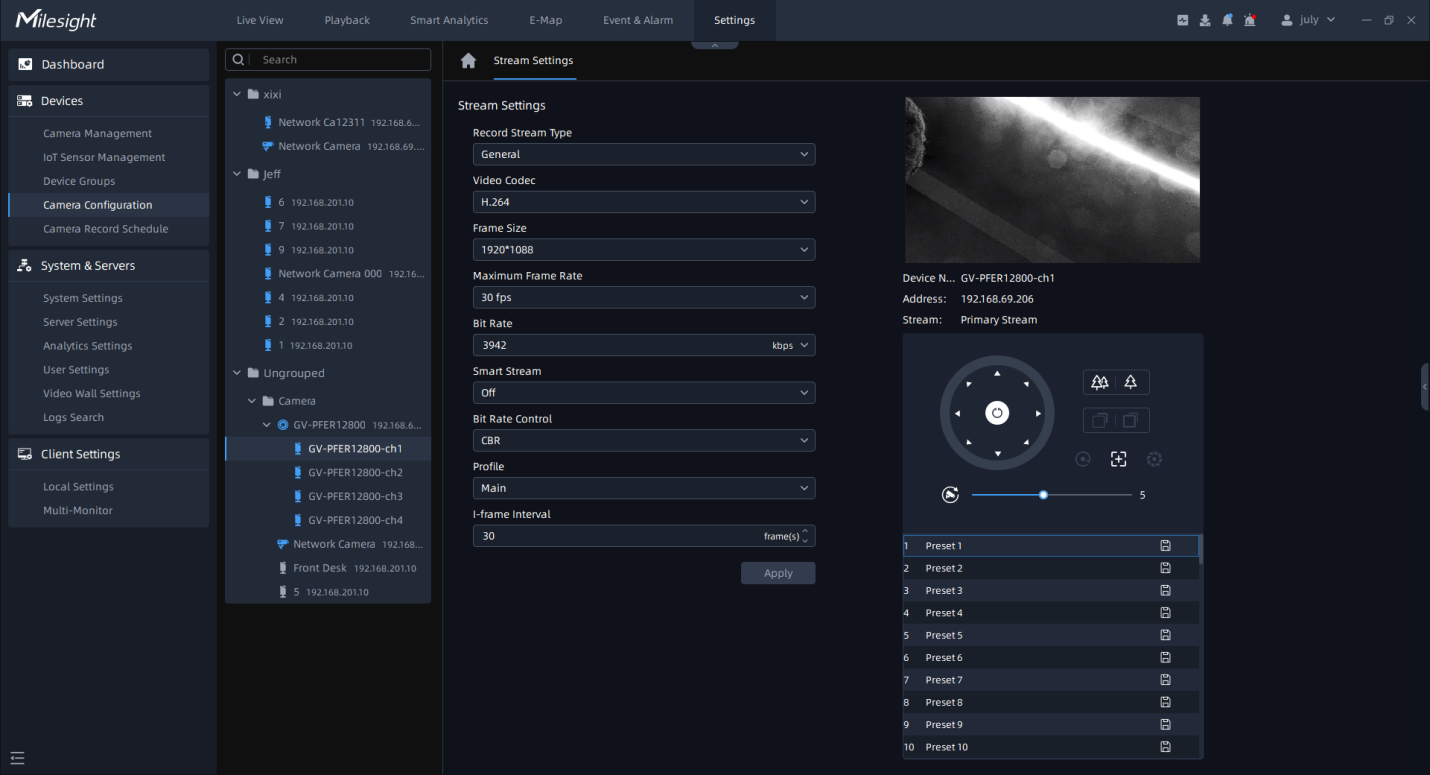Click the PTZ auto-home center button

click(997, 413)
